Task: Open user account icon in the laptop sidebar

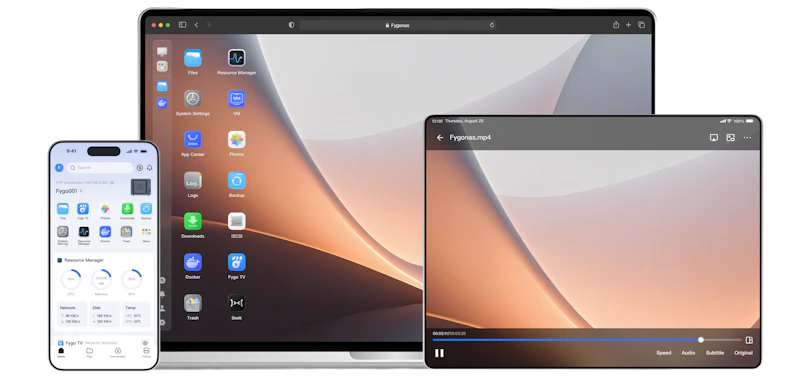Action: click(162, 308)
